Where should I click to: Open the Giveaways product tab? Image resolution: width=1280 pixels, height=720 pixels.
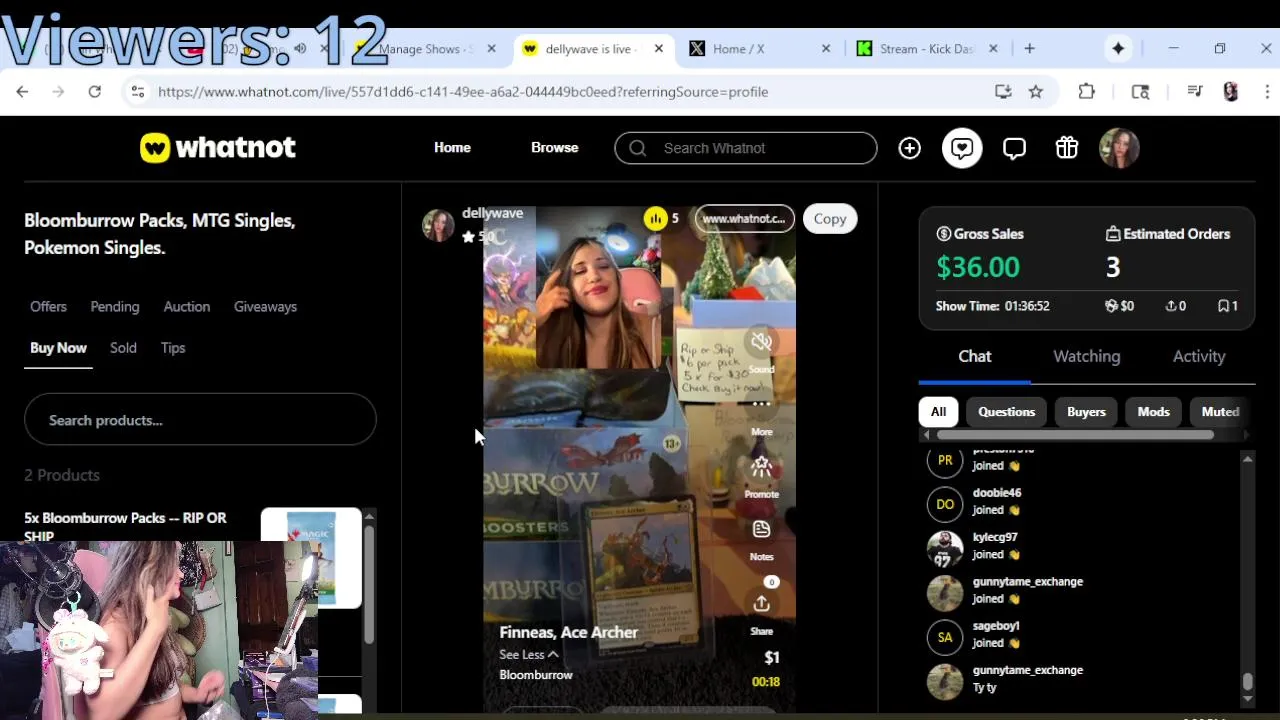[265, 307]
